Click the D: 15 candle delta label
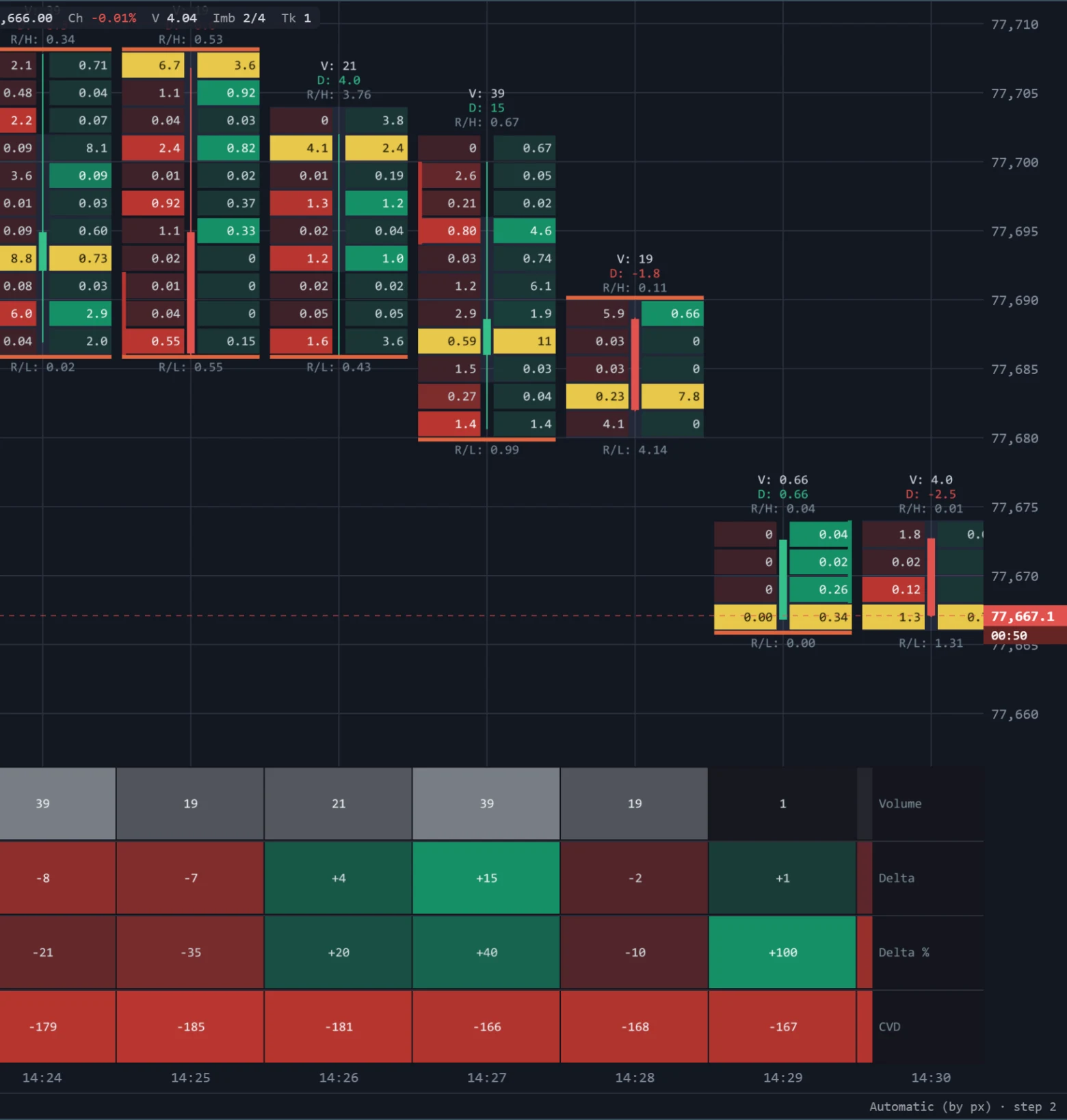The image size is (1067, 1120). (486, 108)
